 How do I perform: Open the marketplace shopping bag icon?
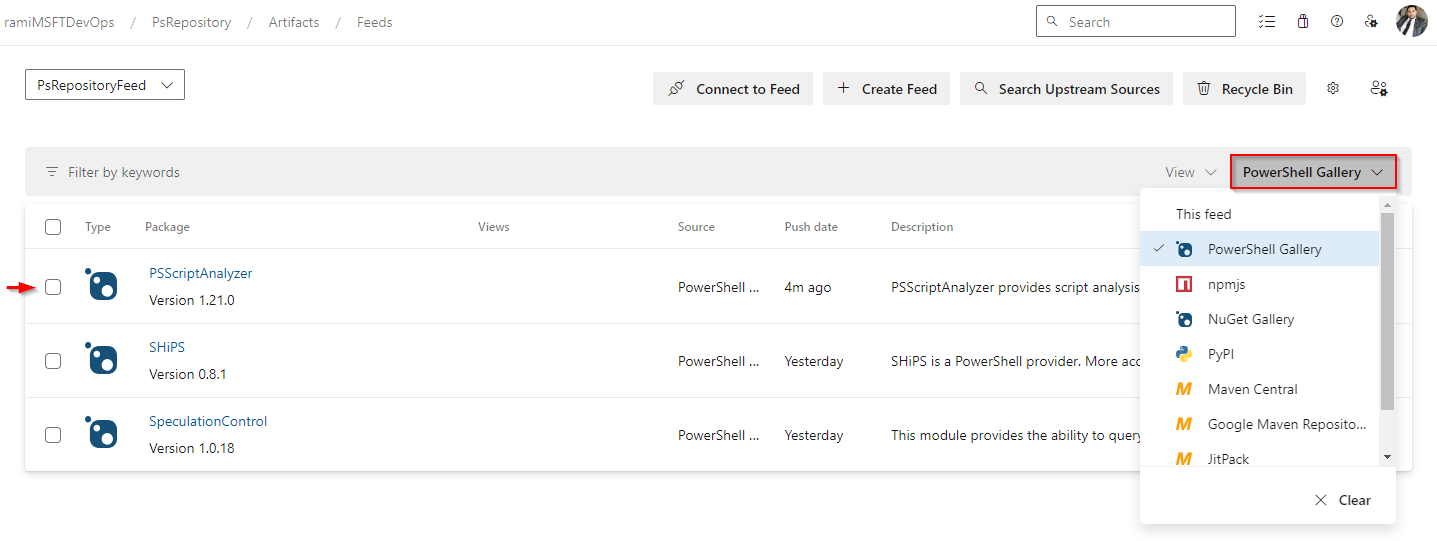click(1302, 21)
